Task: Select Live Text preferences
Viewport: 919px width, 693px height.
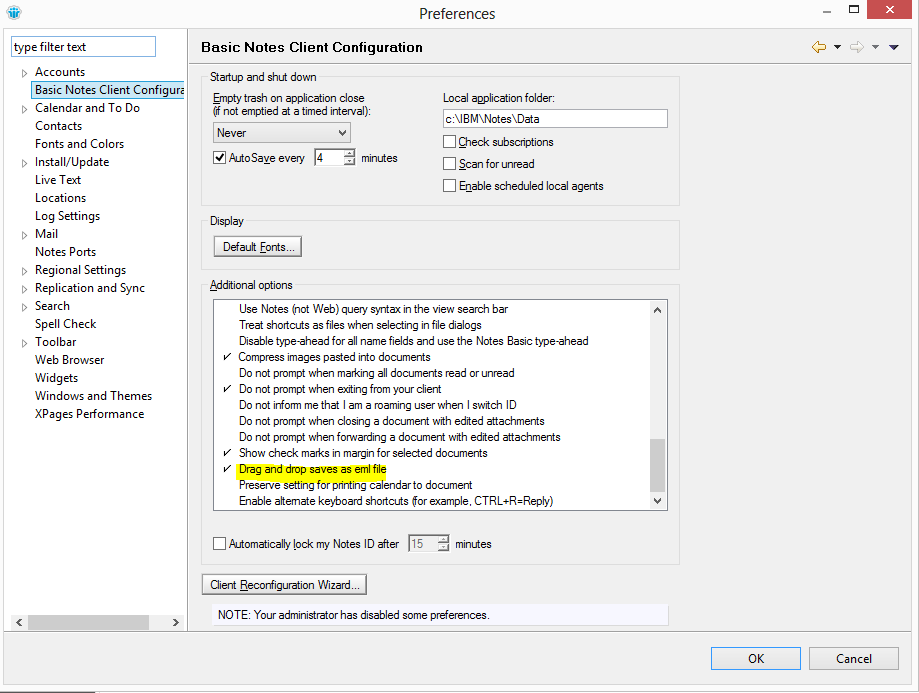Action: tap(58, 180)
